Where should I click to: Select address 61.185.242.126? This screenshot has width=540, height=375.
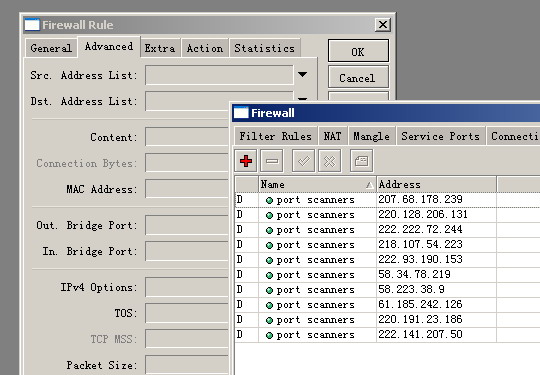420,304
